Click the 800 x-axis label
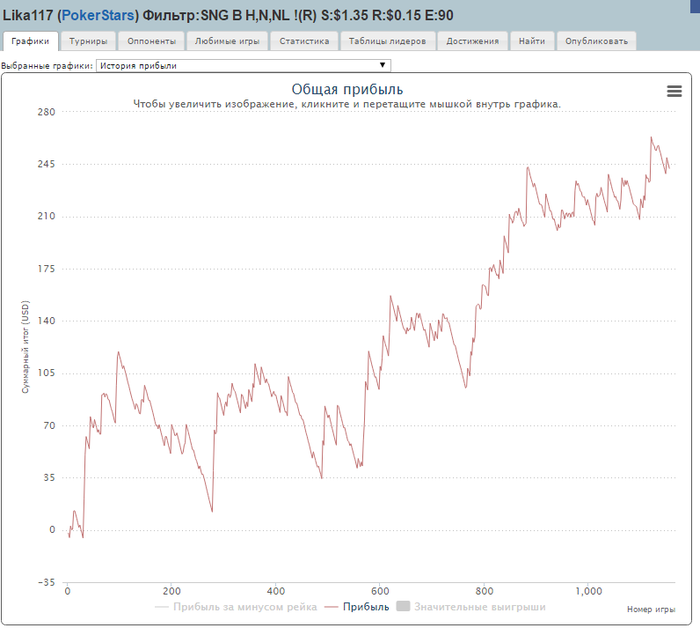Viewport: 700px width, 628px height. (484, 591)
